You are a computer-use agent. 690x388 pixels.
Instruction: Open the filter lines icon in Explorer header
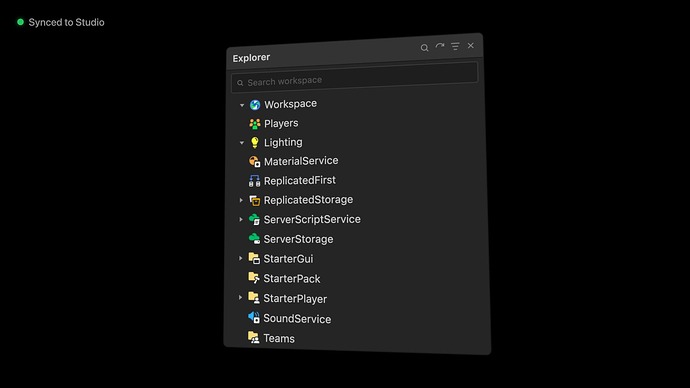click(x=455, y=46)
